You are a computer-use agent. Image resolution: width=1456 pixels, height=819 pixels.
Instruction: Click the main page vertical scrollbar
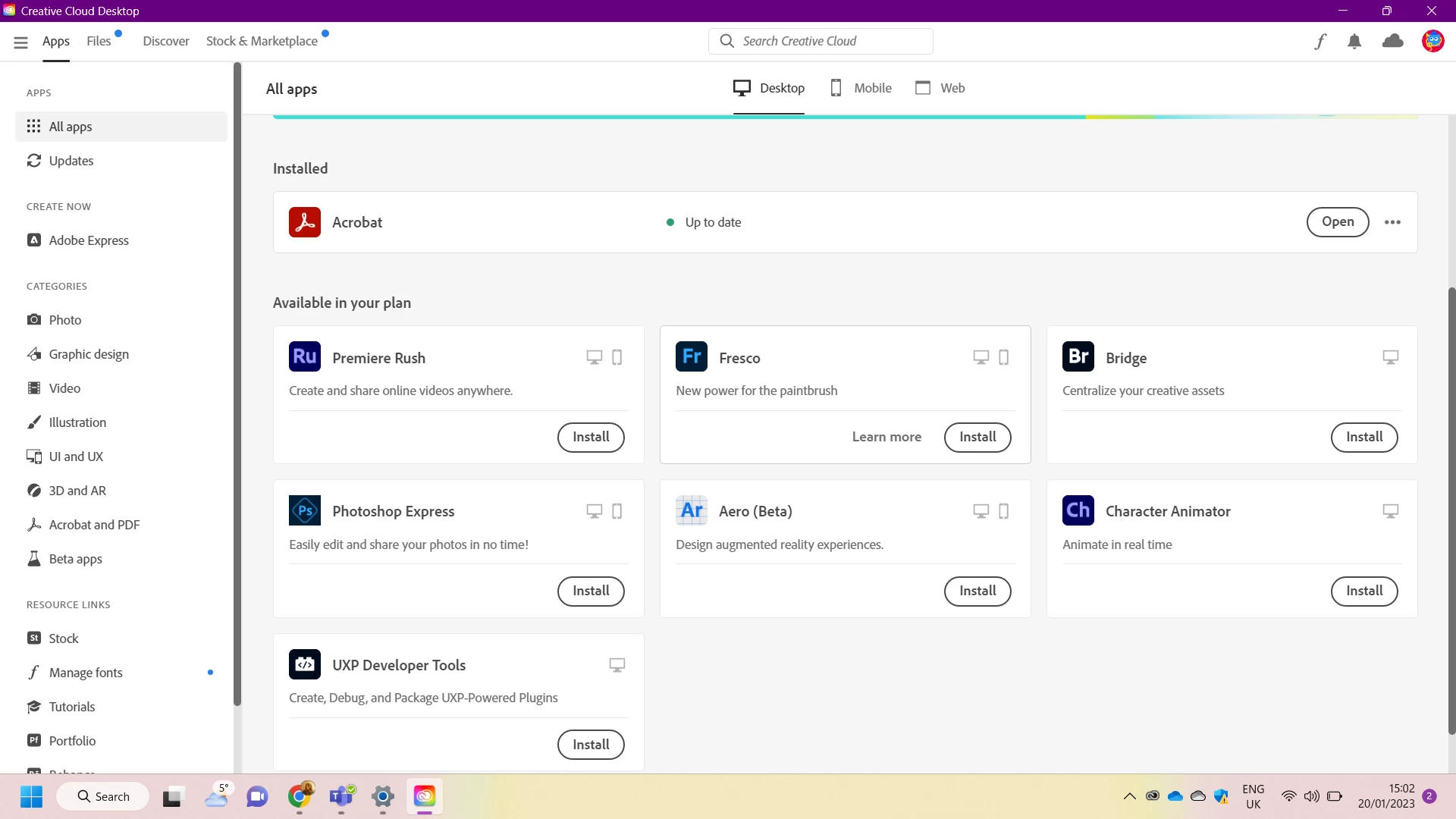(x=1451, y=508)
